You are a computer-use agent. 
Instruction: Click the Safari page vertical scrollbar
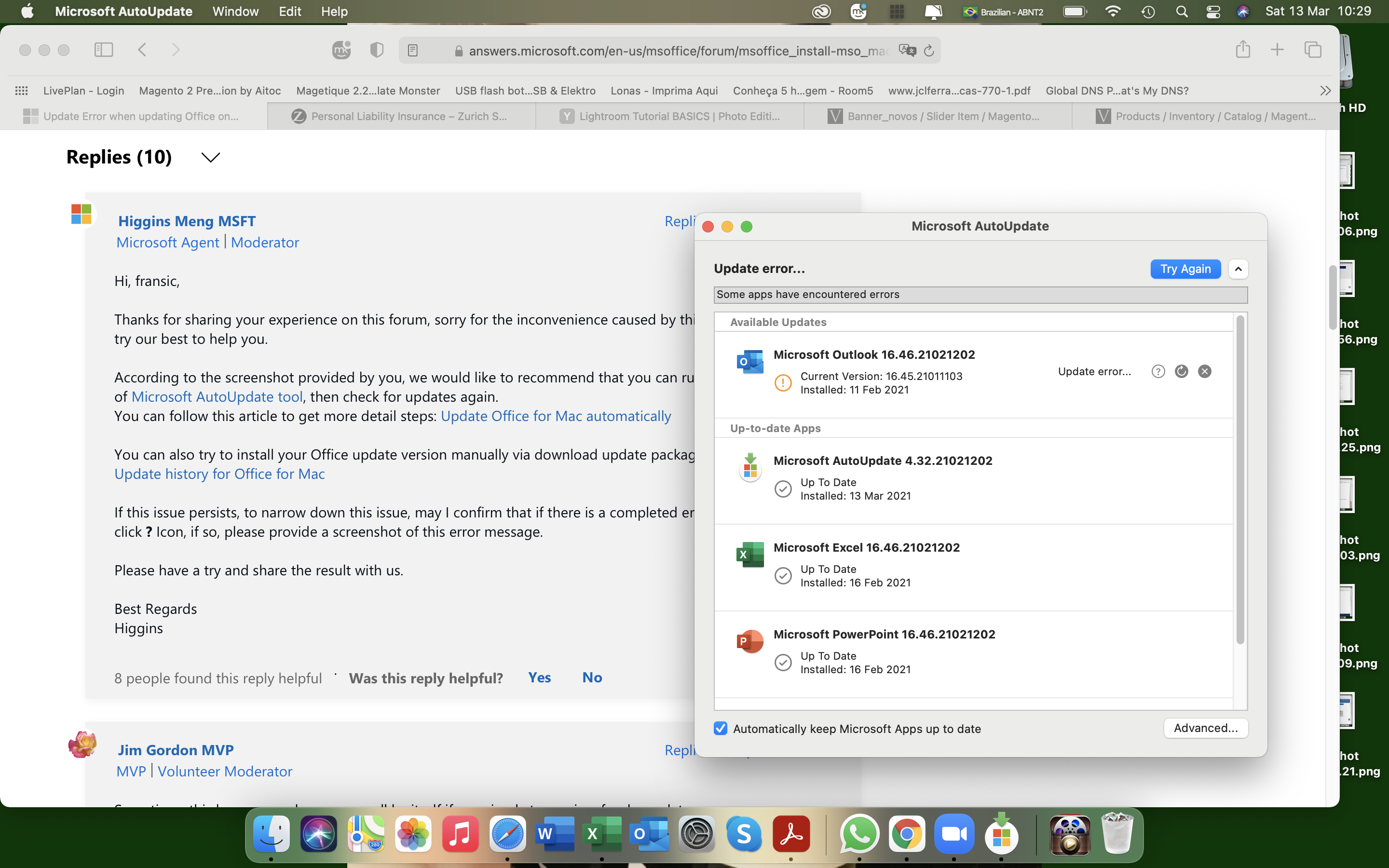tap(1332, 297)
